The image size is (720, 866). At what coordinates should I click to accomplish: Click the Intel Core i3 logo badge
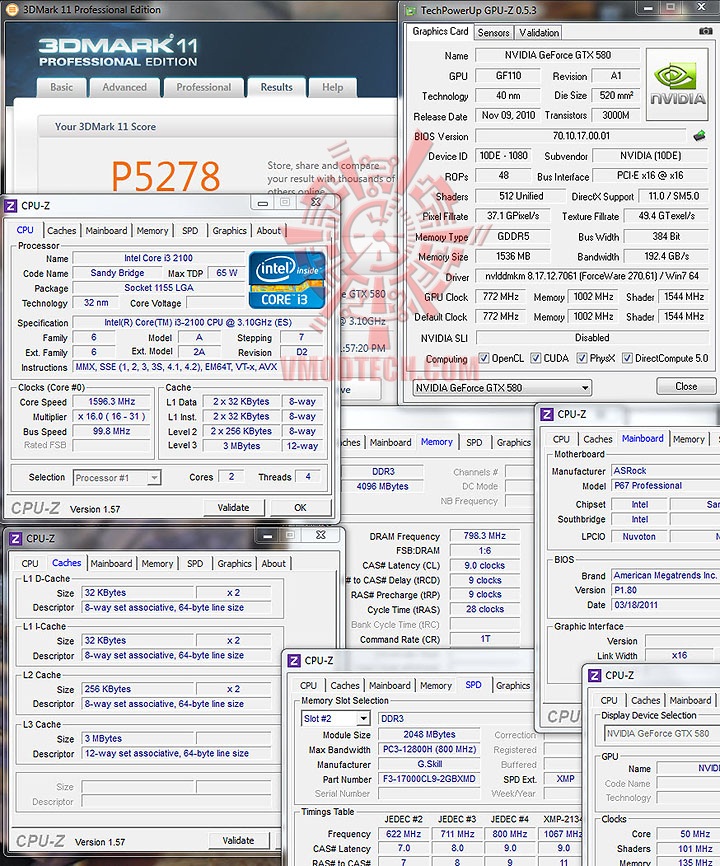click(x=287, y=280)
